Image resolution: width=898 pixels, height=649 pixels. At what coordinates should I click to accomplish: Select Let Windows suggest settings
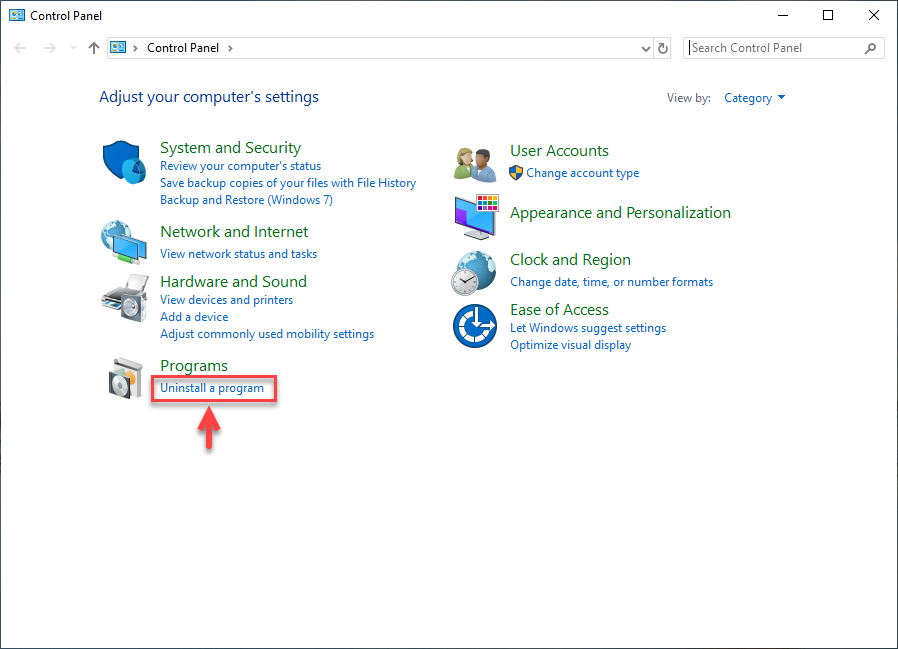[x=588, y=328]
